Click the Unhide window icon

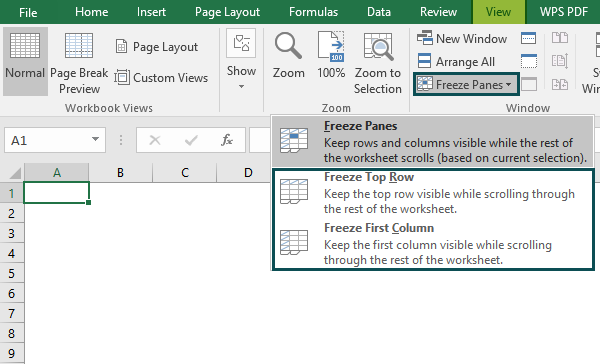529,84
